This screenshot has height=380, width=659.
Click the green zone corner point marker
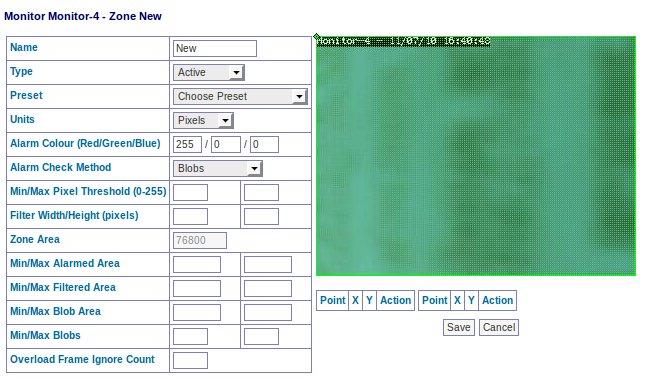(x=316, y=37)
